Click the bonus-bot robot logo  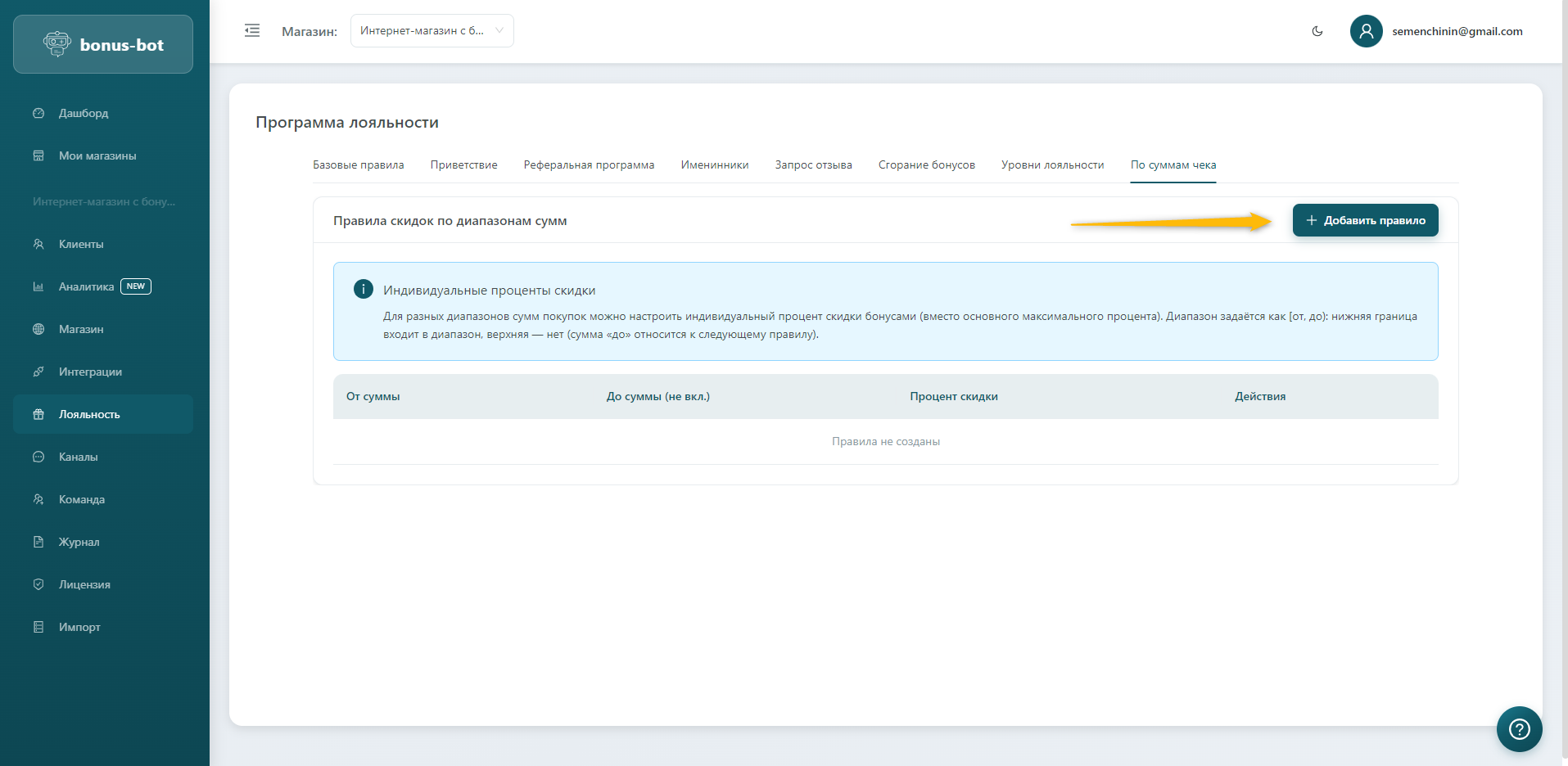57,44
